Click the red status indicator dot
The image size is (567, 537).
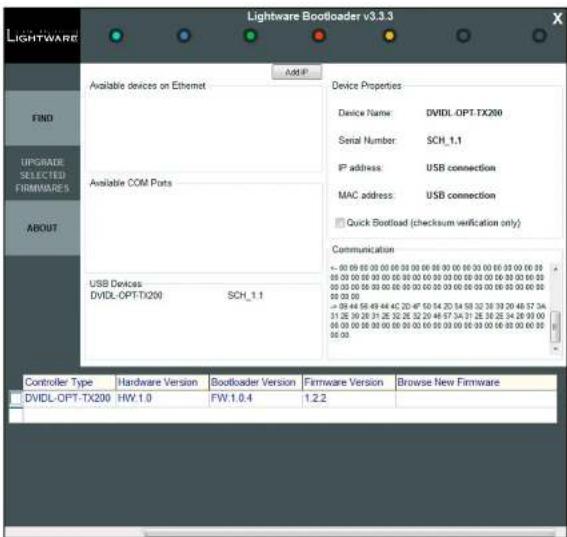tap(319, 36)
